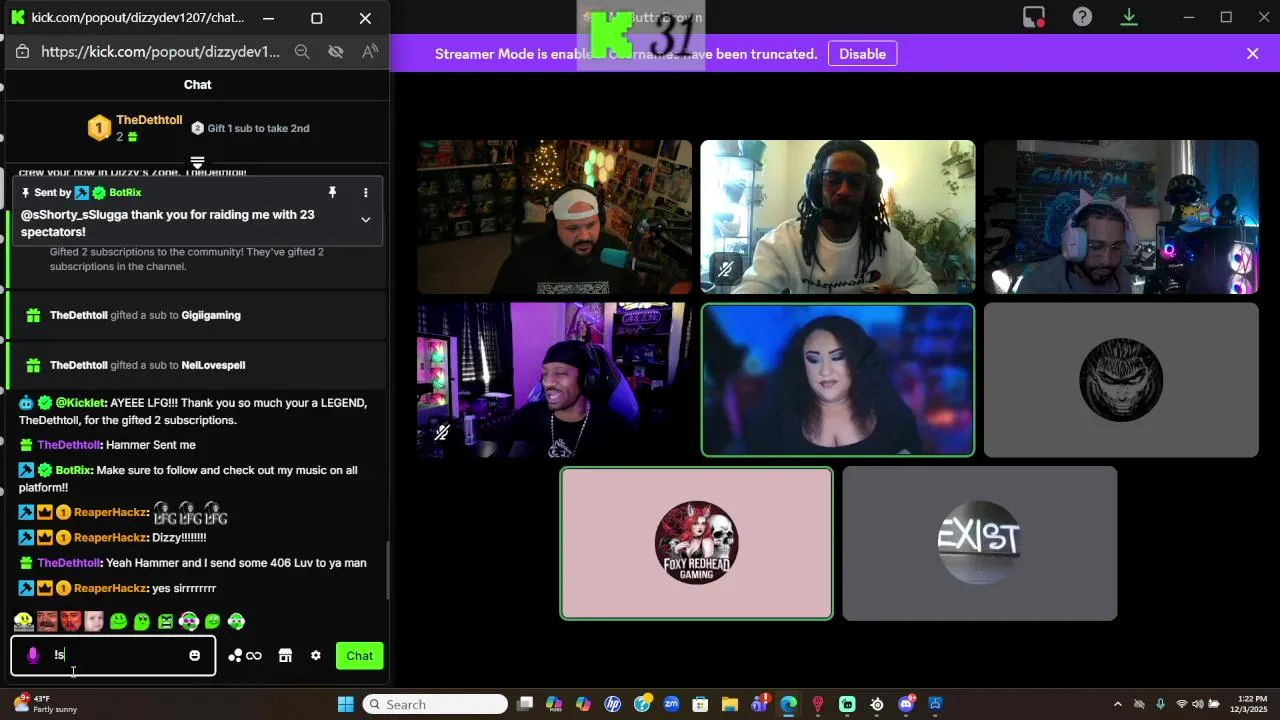Click the 'Chat' header title
This screenshot has height=720, width=1280.
coord(197,85)
